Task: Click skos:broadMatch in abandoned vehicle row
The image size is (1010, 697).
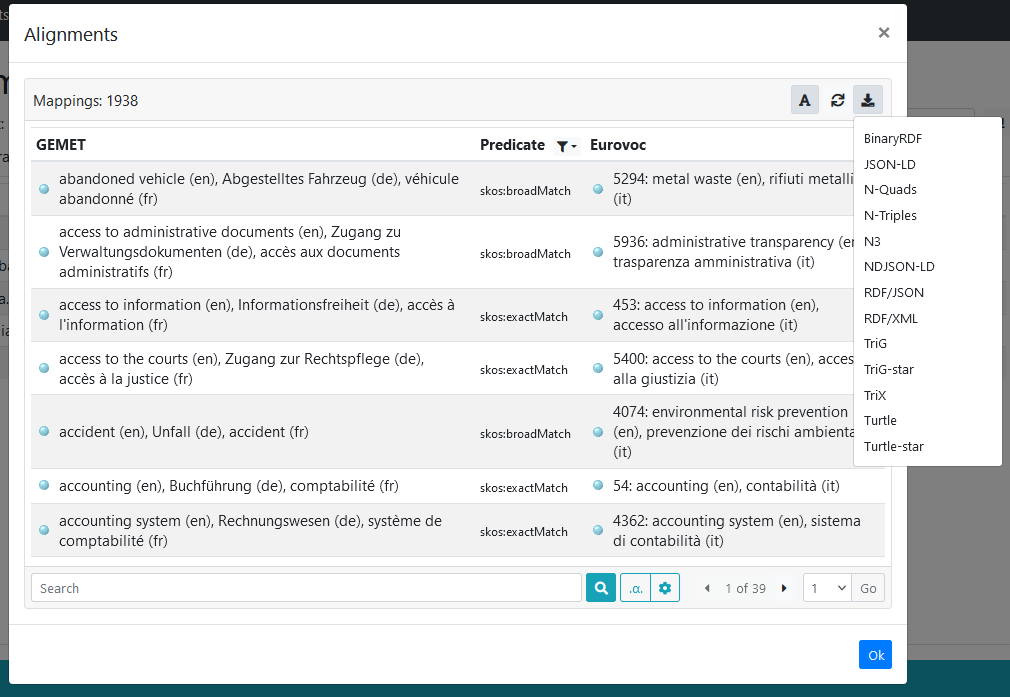Action: pyautogui.click(x=525, y=191)
